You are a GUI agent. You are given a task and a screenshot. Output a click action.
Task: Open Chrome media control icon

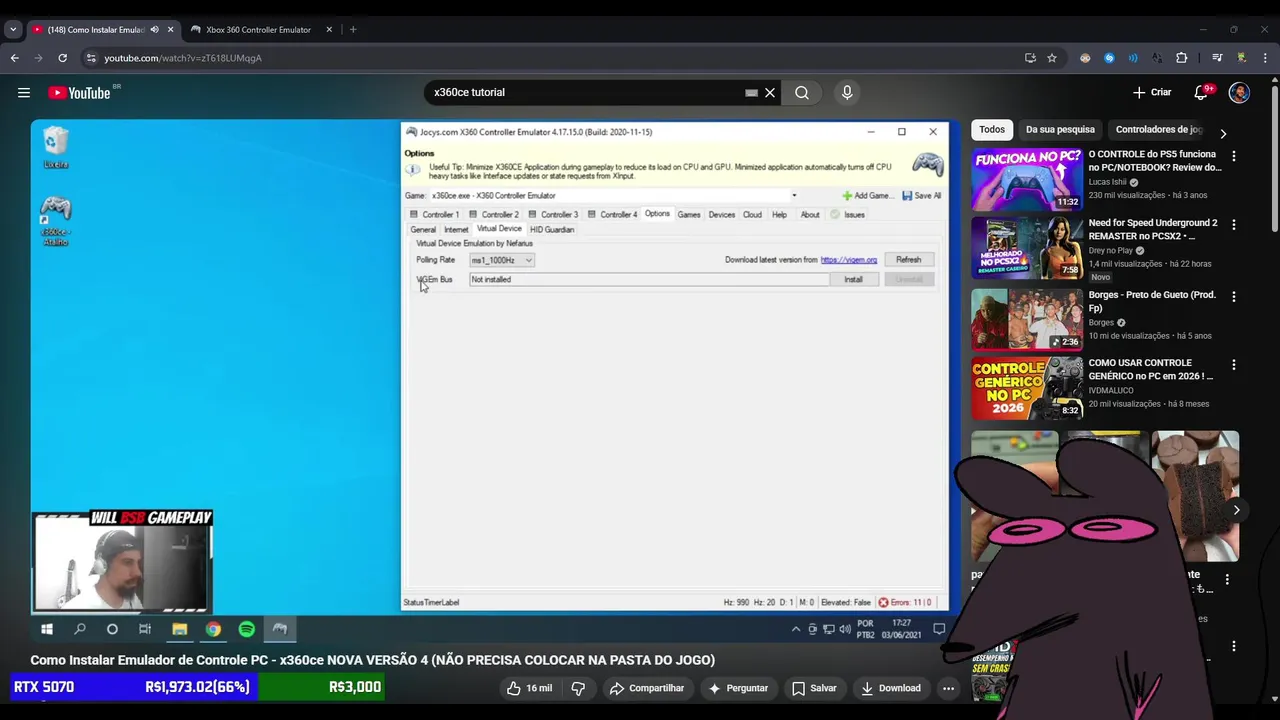coord(1217,58)
